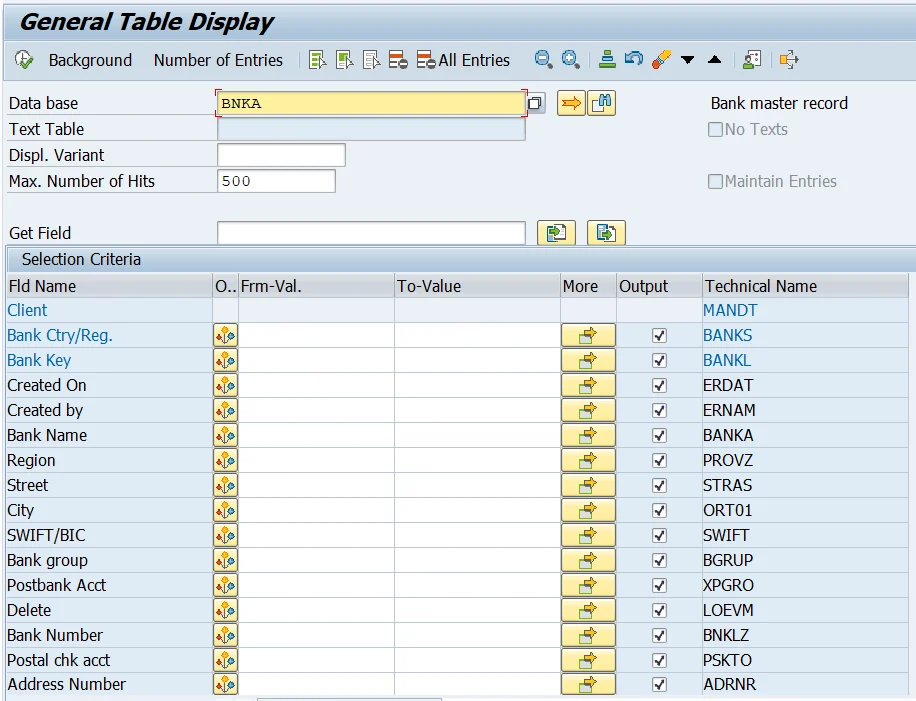
Task: Click Frm-Val. cell for Bank Key row
Action: click(316, 361)
